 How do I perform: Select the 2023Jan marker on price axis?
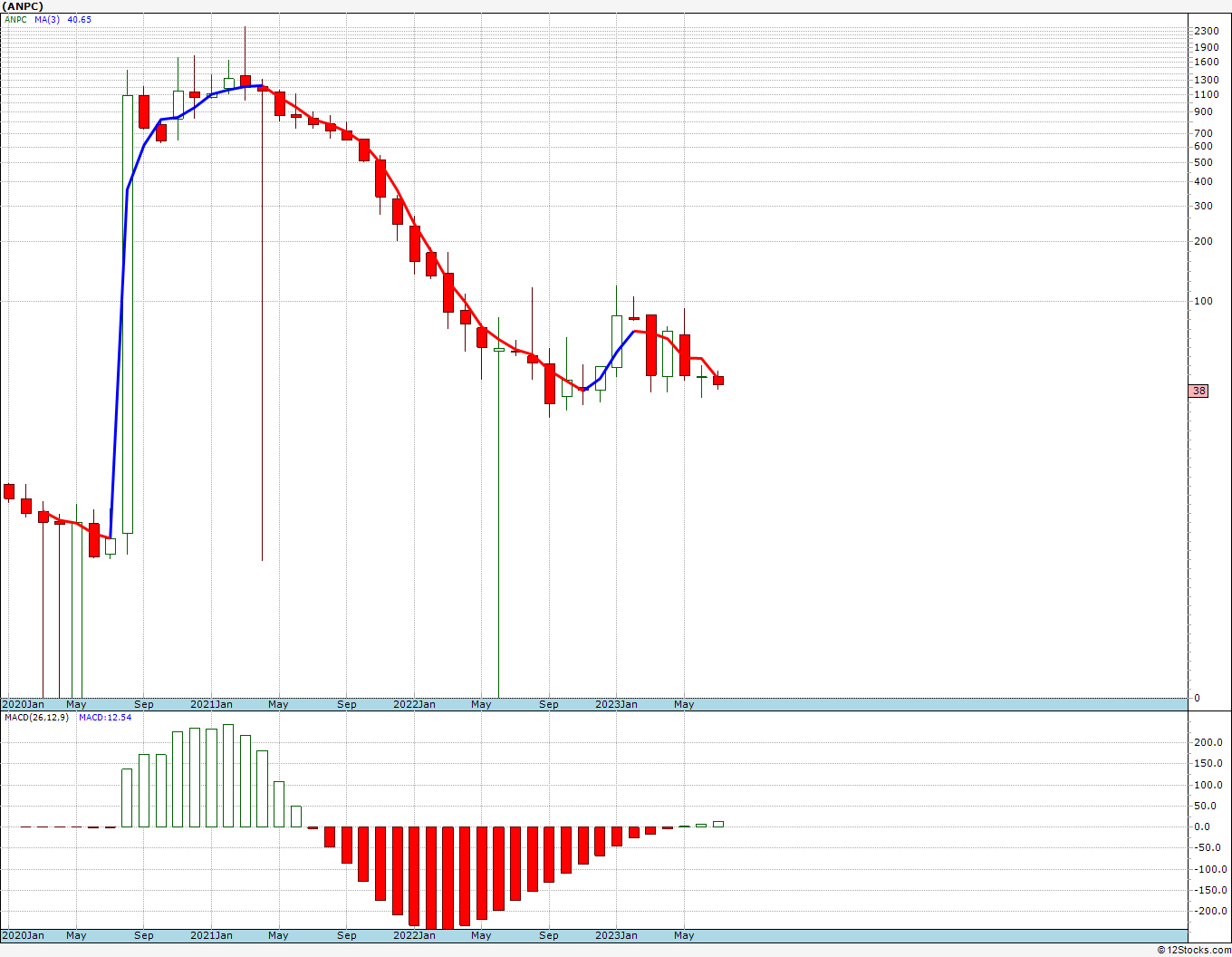(616, 704)
